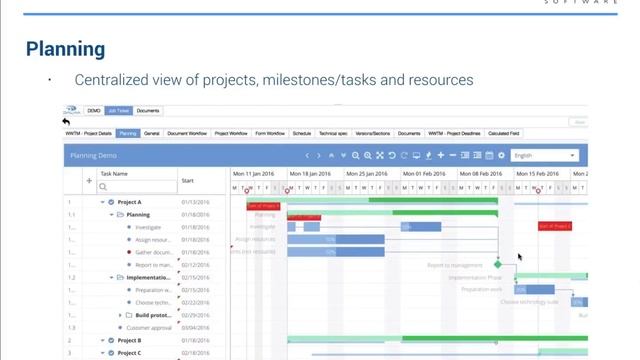Image resolution: width=640 pixels, height=360 pixels.
Task: Select the Versions/Sections tab
Action: click(373, 133)
